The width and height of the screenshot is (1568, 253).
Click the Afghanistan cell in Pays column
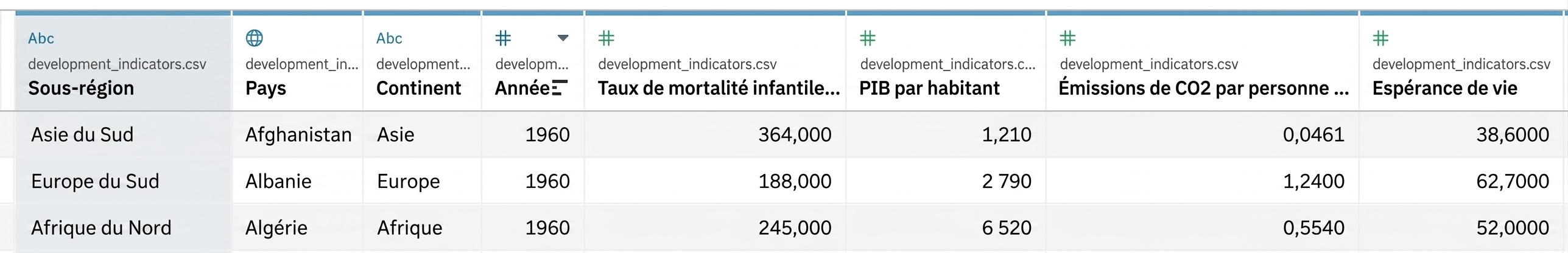click(x=298, y=134)
